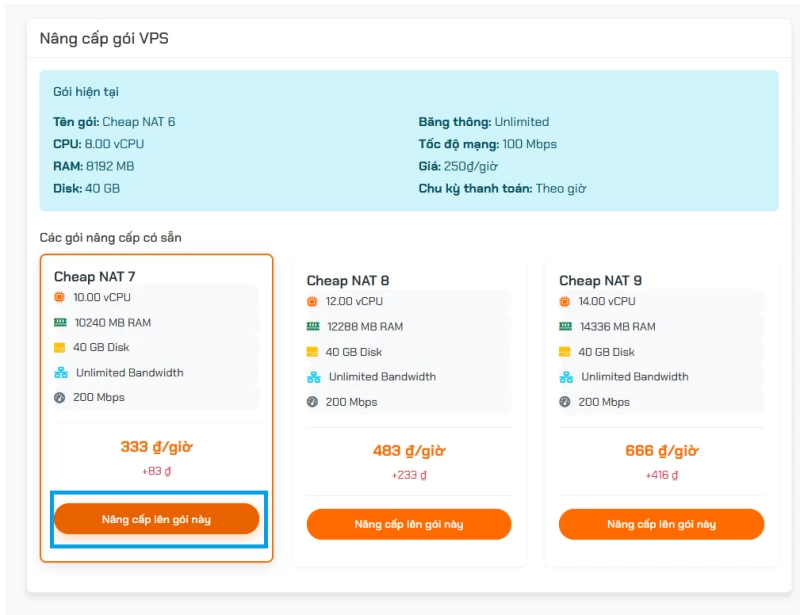Click the network icon in Cheap NAT 8 card
The image size is (800, 615).
point(313,377)
